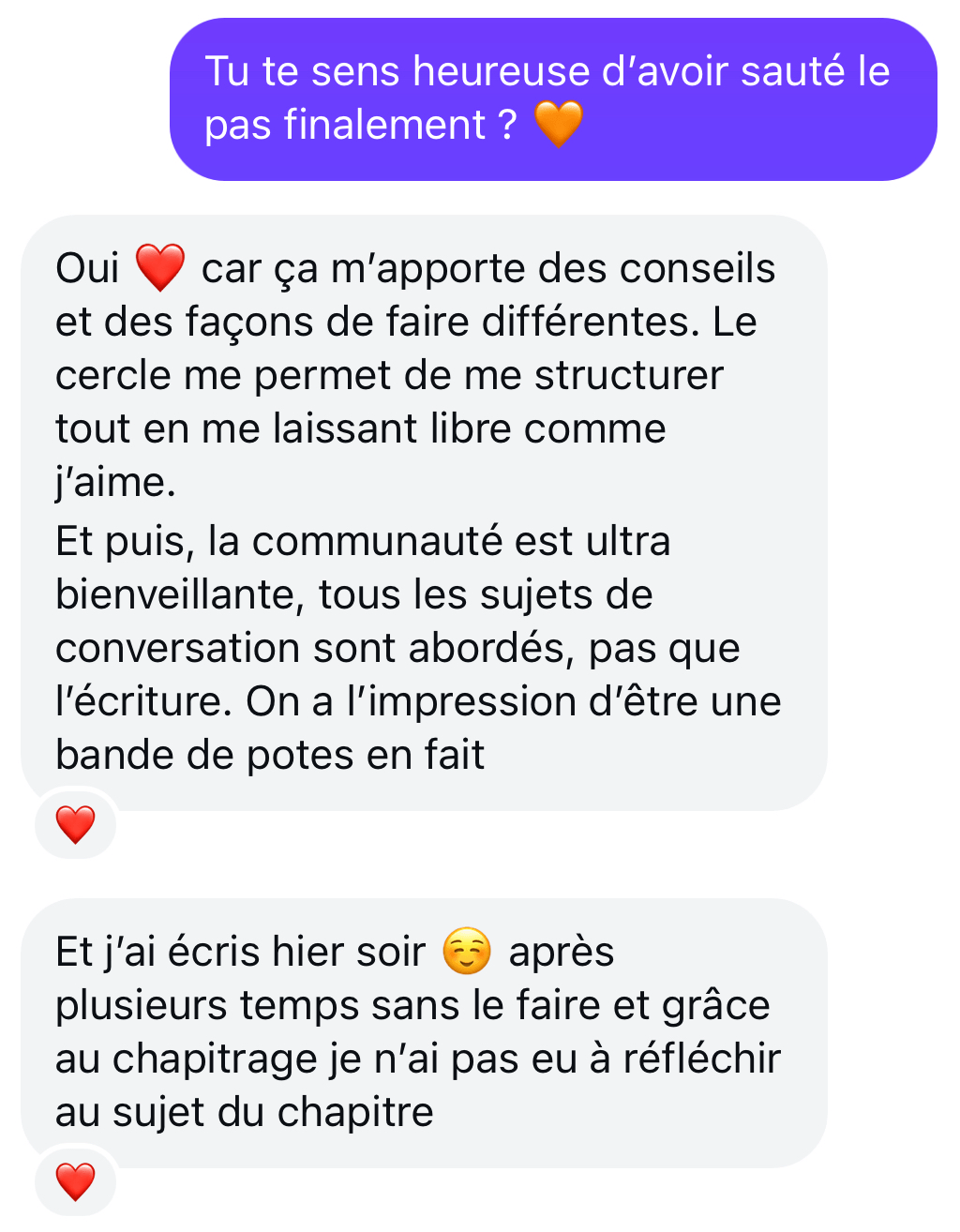Click the line starting with "bienveillante, tous les sujets"
This screenshot has height=1232, width=960.
(x=354, y=594)
